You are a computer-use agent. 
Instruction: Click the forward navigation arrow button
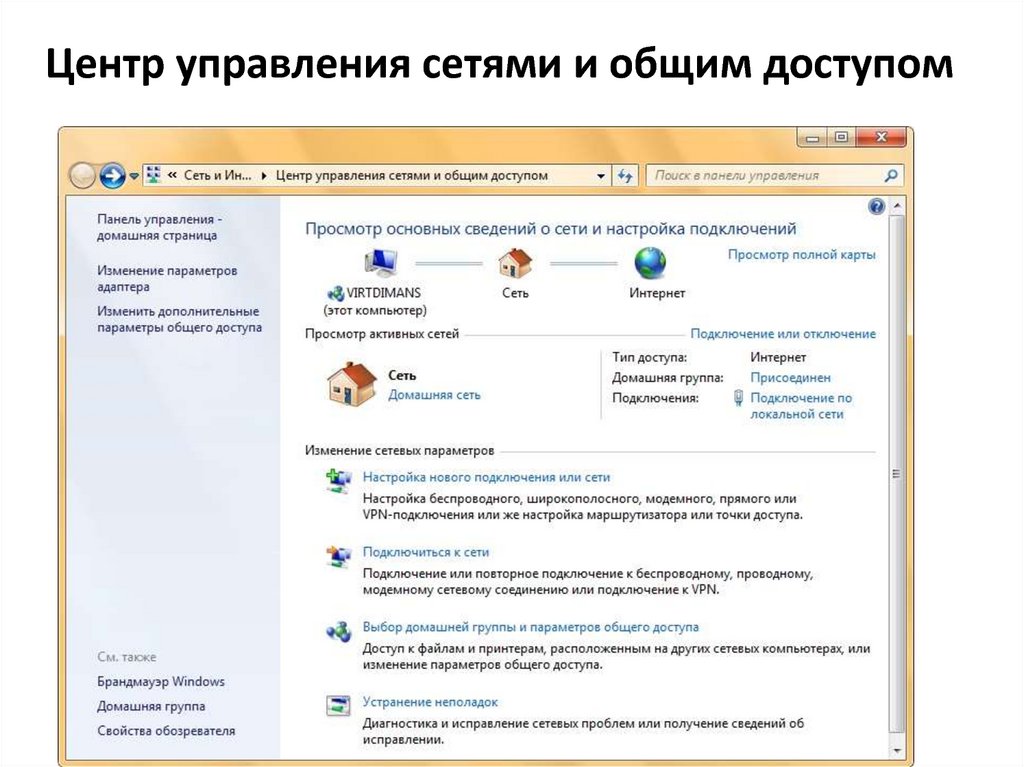(x=112, y=176)
